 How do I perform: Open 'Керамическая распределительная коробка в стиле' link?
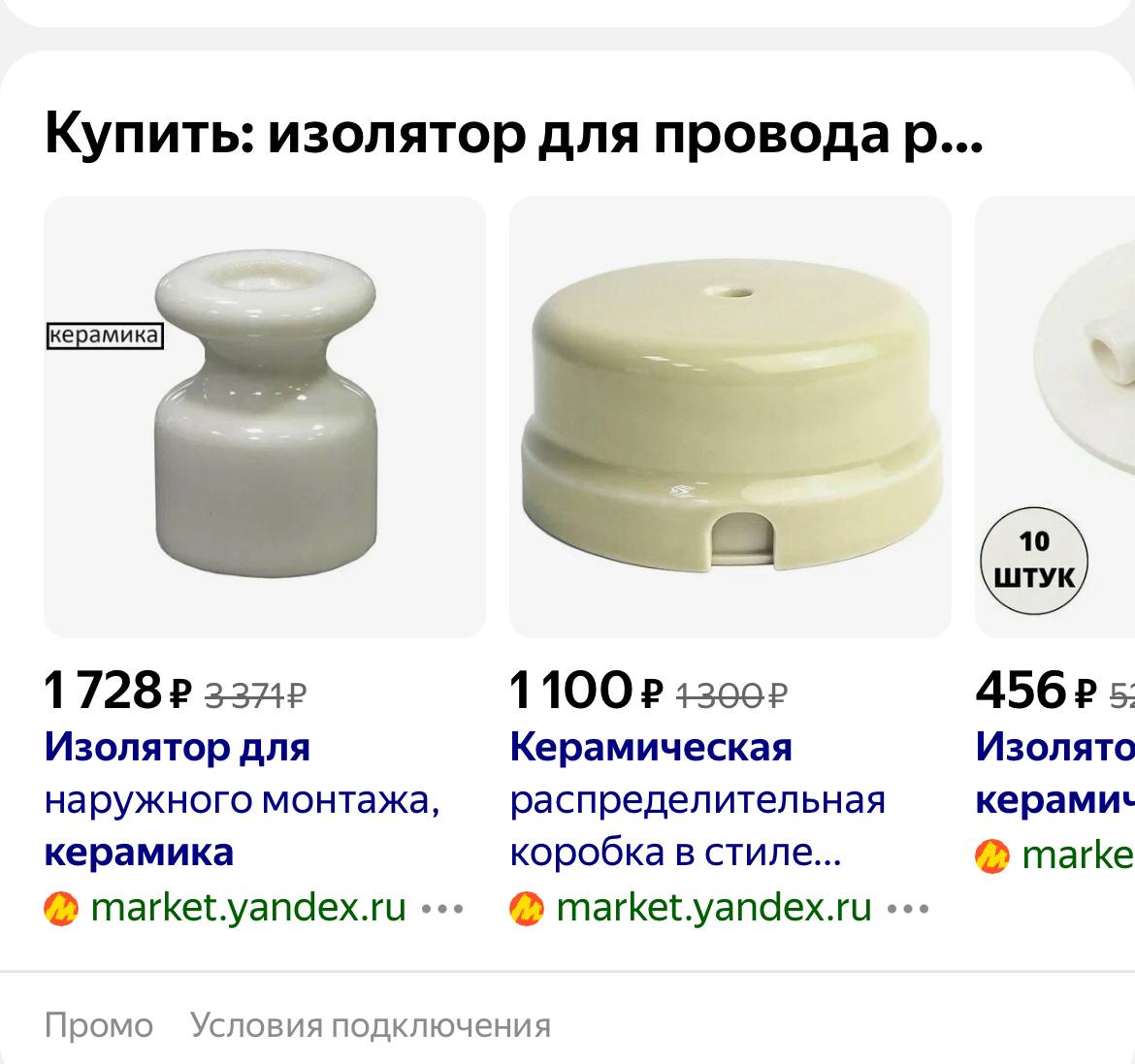click(x=697, y=799)
